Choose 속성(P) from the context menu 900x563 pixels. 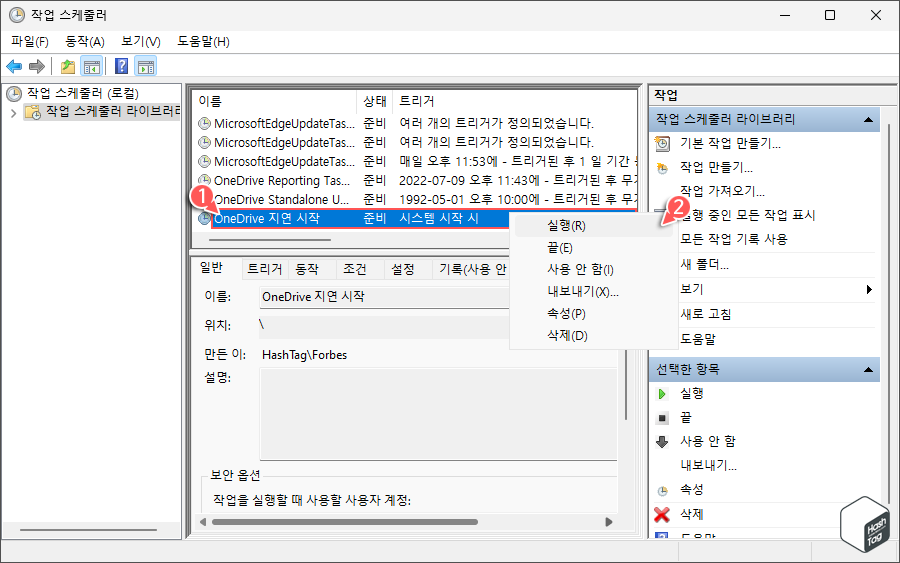pyautogui.click(x=593, y=314)
